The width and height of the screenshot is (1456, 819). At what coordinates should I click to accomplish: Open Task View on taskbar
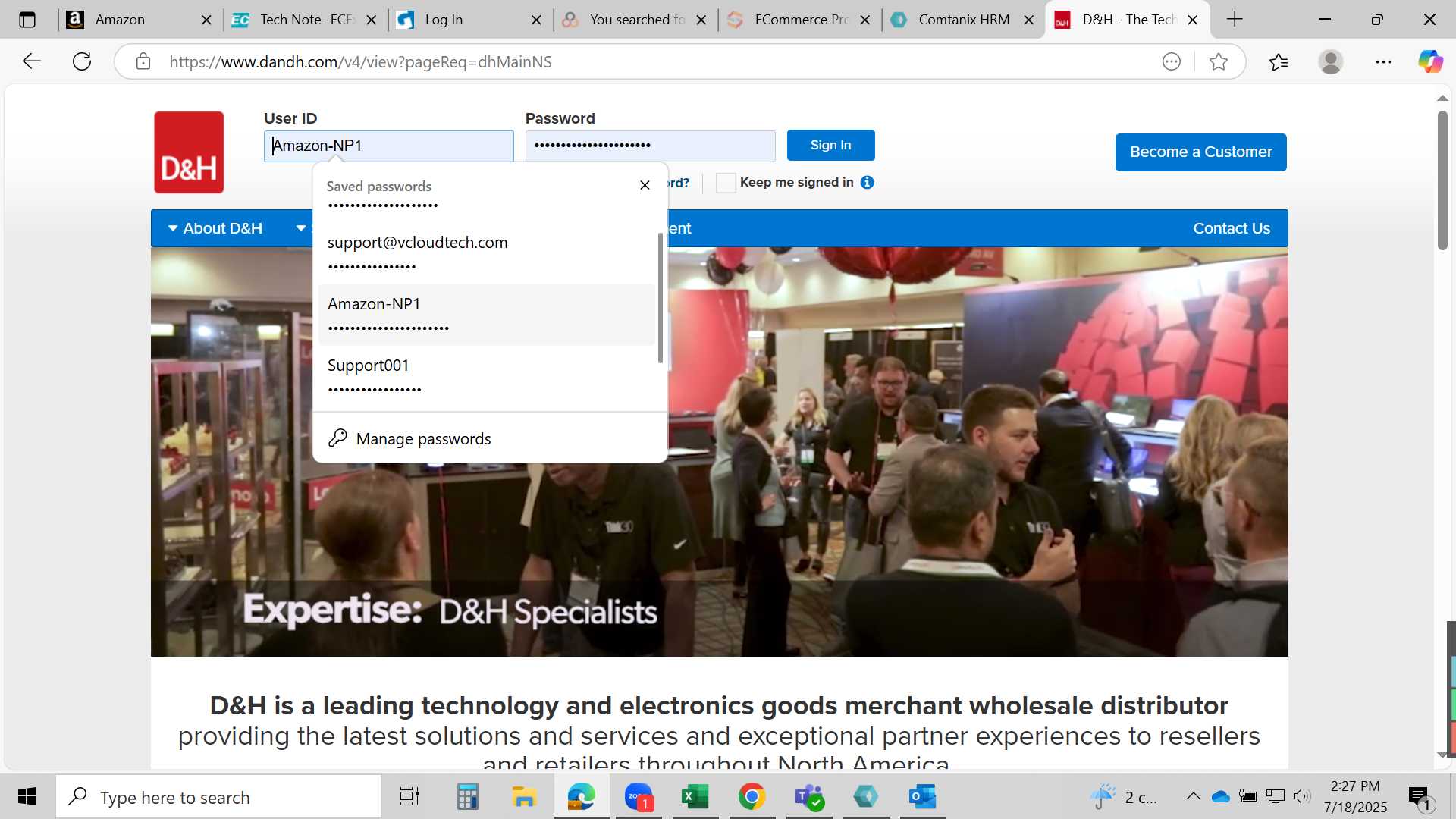click(409, 797)
